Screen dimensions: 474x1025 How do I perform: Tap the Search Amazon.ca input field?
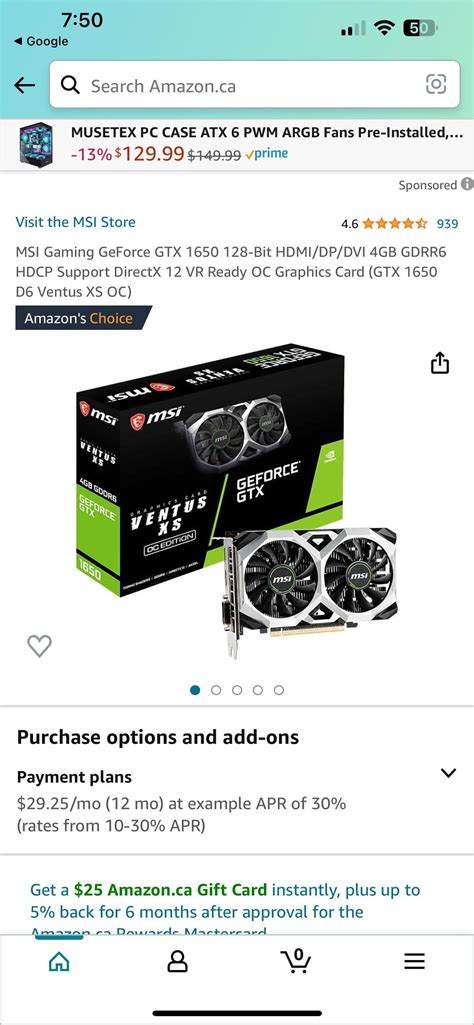coord(254,85)
